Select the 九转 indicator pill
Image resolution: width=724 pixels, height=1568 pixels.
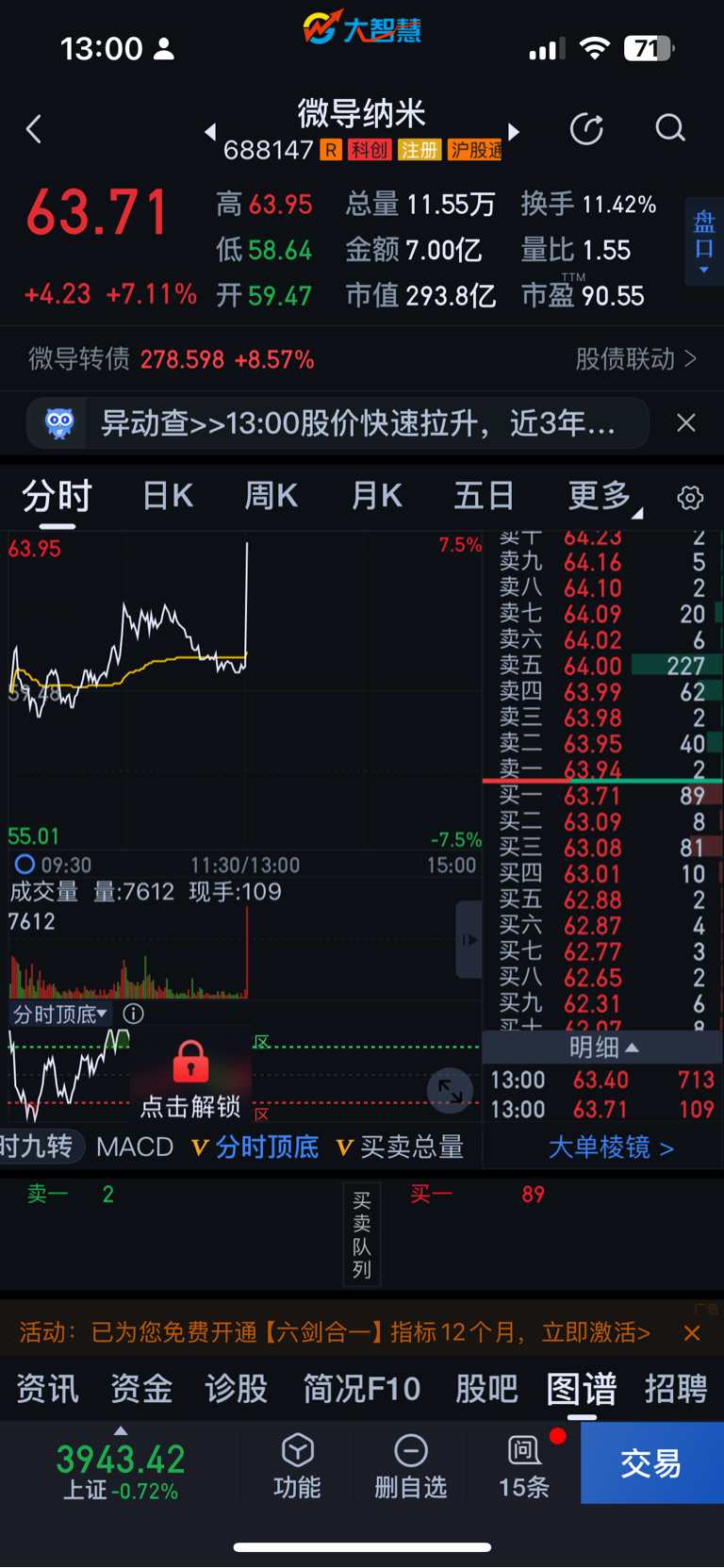40,1147
